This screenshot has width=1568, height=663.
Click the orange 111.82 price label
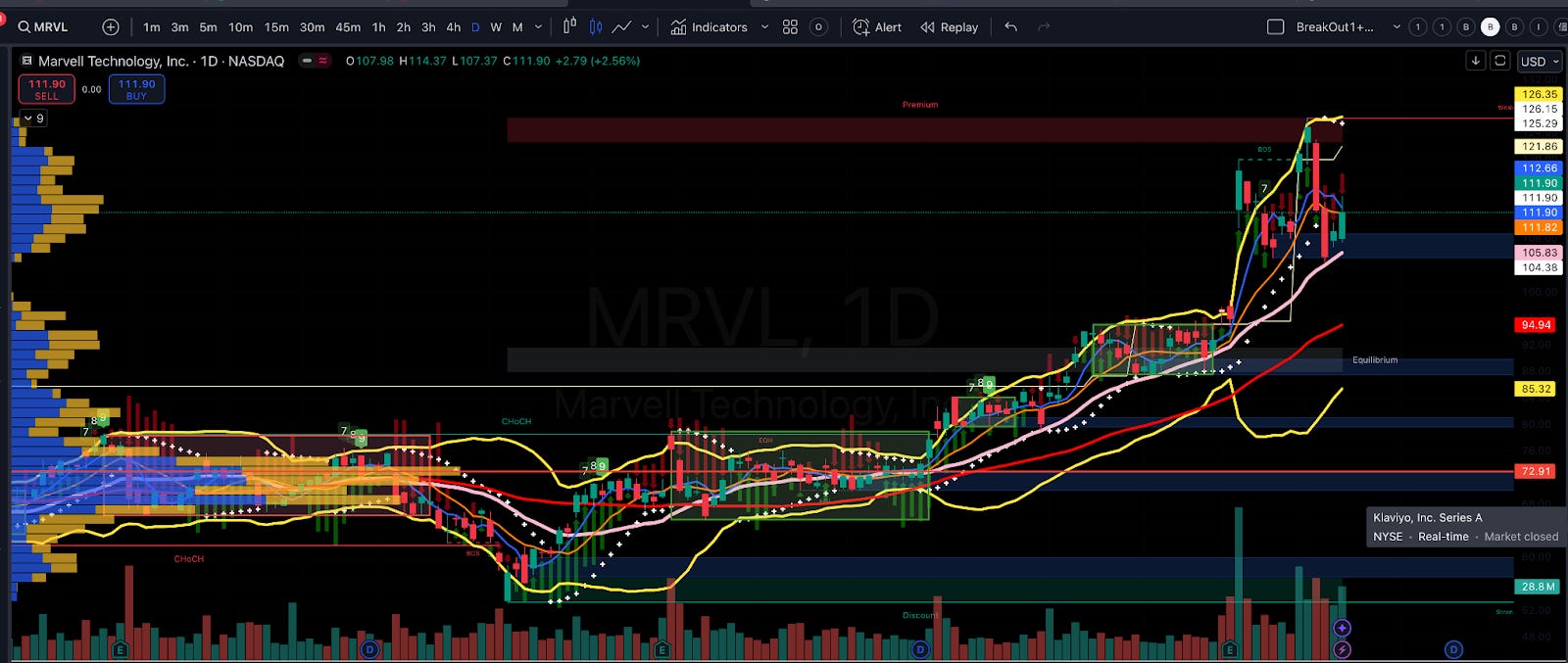[x=1540, y=226]
